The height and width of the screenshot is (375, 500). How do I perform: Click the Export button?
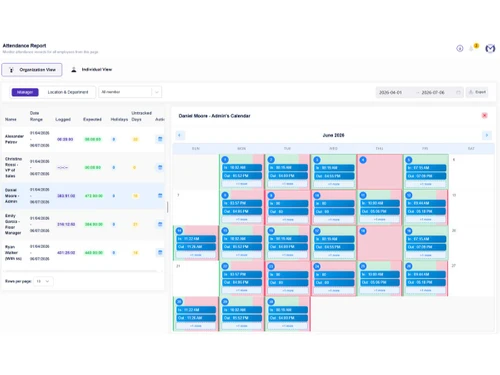477,92
